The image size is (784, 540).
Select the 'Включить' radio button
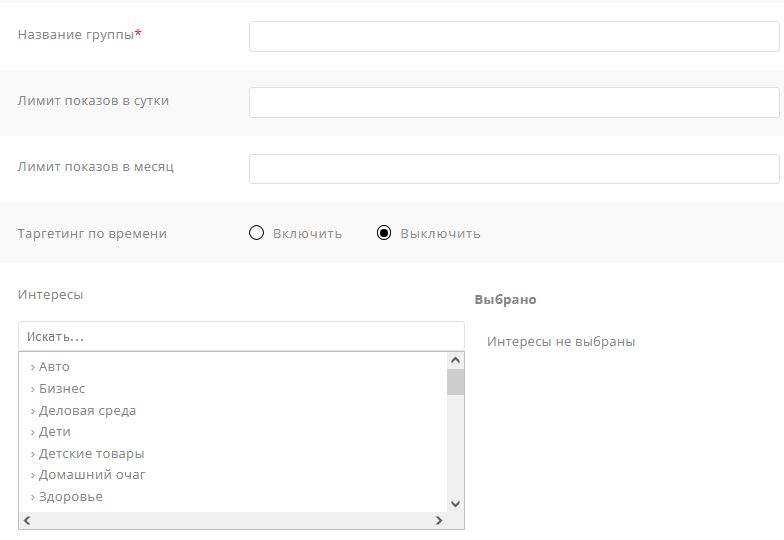(256, 233)
